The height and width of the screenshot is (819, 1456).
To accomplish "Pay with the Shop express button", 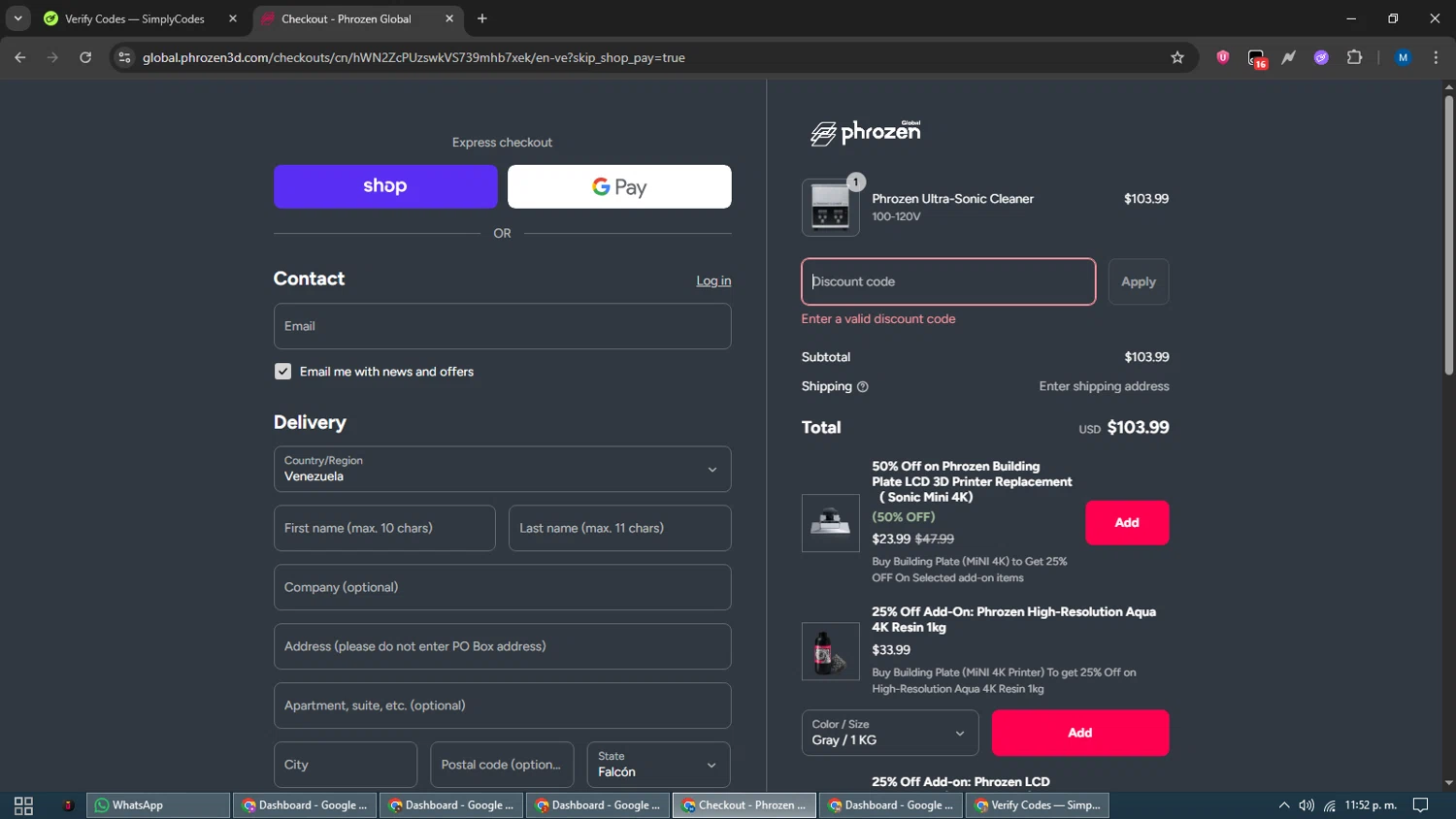I will tap(385, 186).
